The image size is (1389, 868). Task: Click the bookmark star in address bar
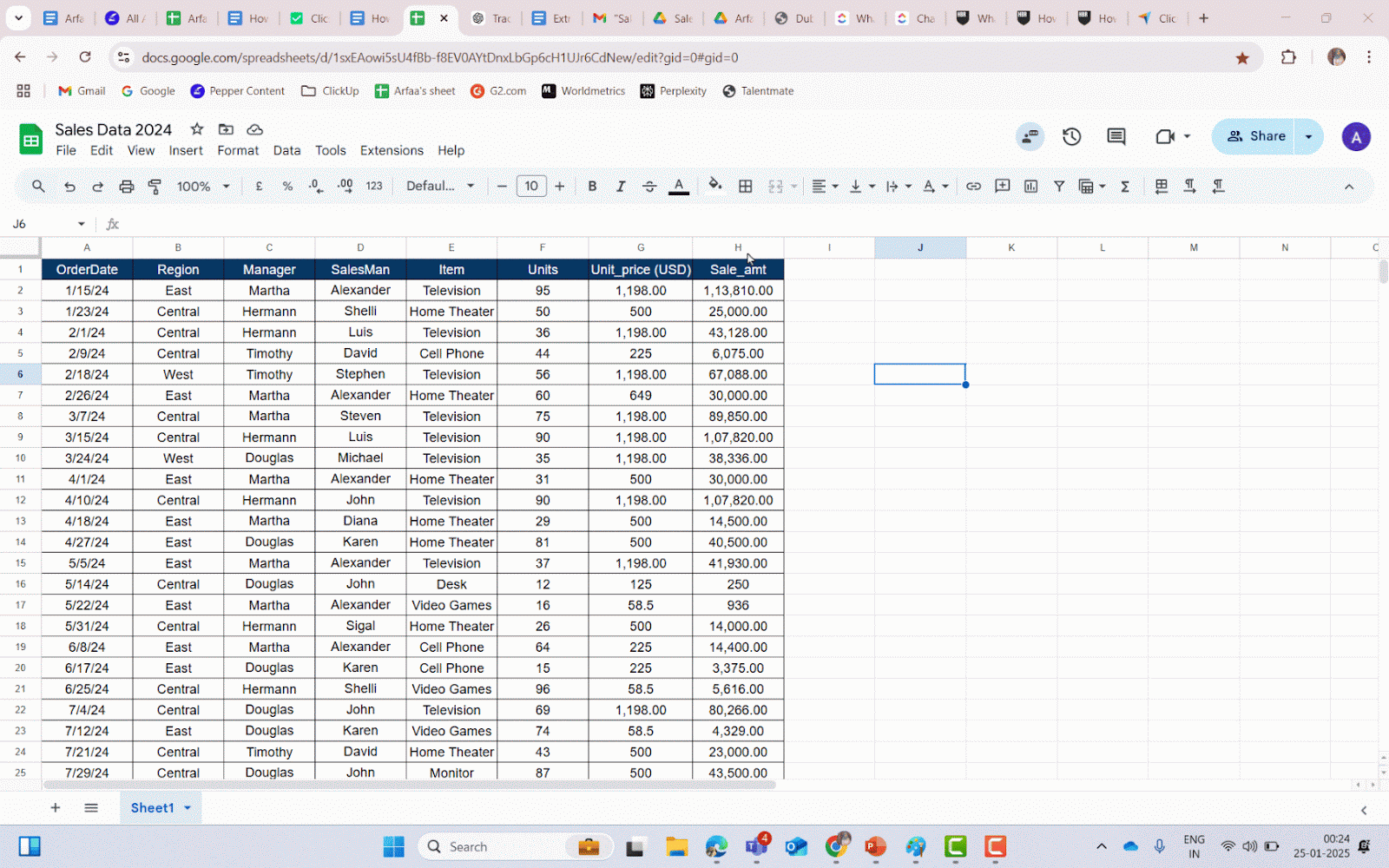click(1242, 57)
